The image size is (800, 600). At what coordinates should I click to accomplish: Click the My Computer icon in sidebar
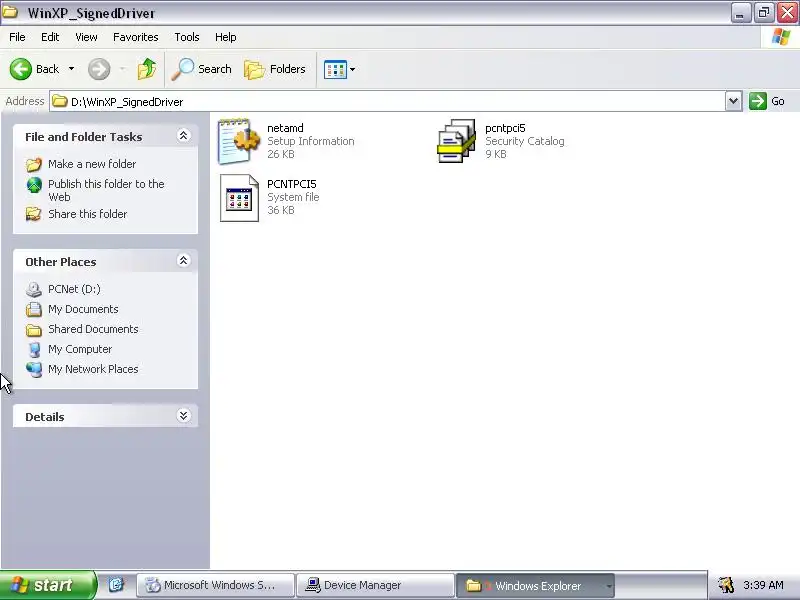click(34, 349)
